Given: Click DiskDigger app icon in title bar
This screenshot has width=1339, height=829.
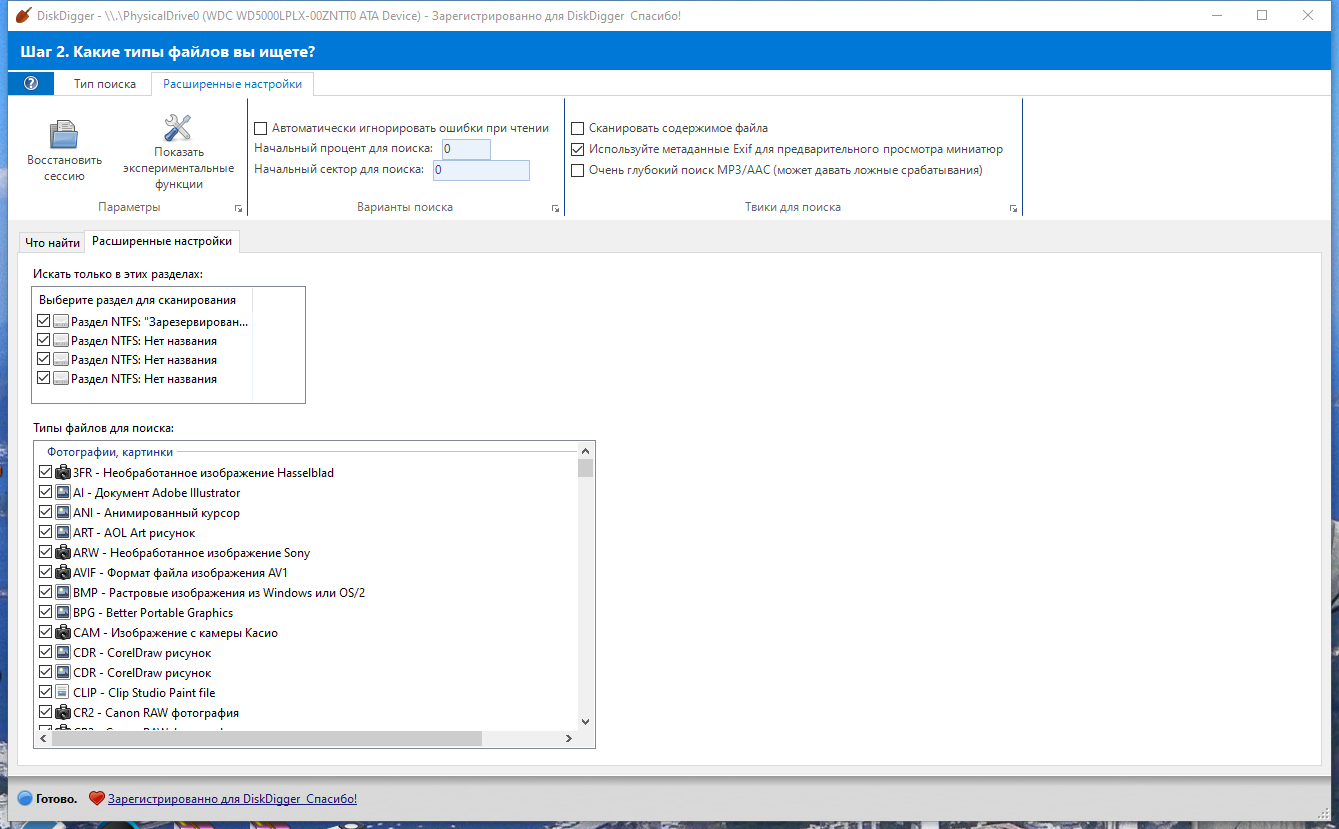Looking at the screenshot, I should coord(23,16).
